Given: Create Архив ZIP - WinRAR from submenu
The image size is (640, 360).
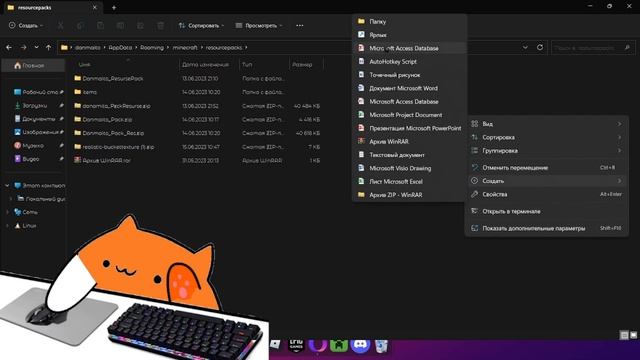Looking at the screenshot, I should pos(409,195).
